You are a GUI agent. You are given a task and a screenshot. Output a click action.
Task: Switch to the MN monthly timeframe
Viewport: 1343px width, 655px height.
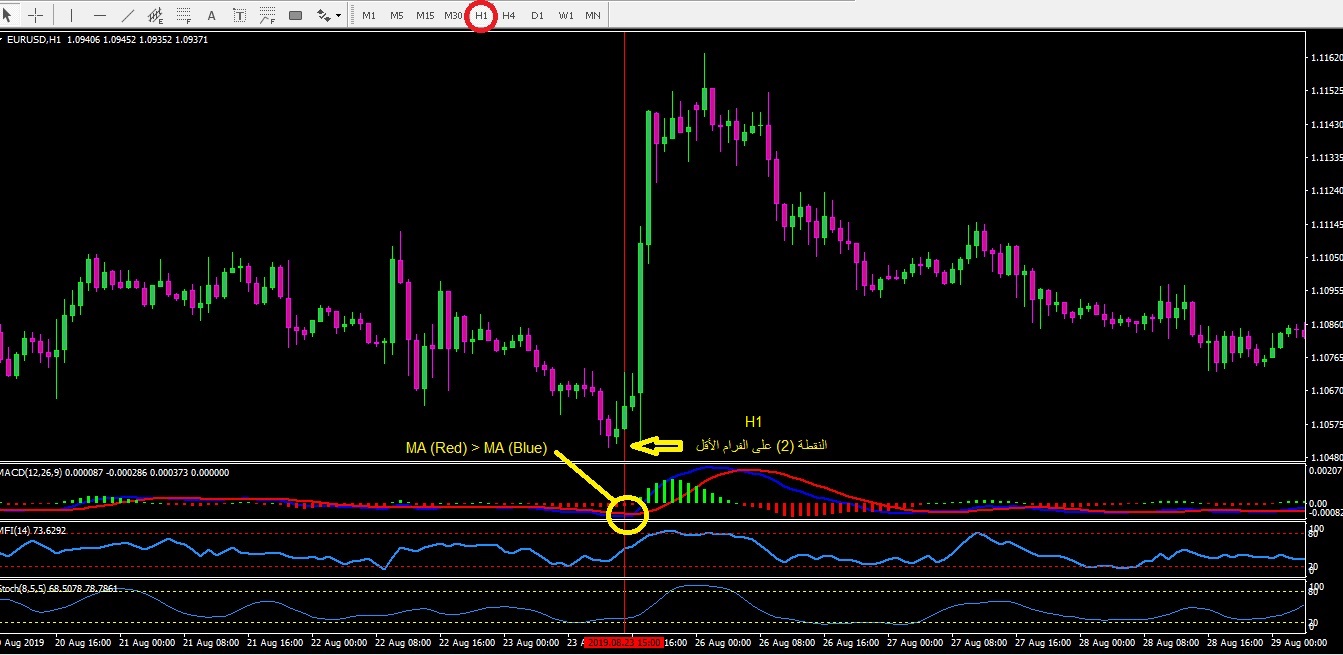pos(593,15)
